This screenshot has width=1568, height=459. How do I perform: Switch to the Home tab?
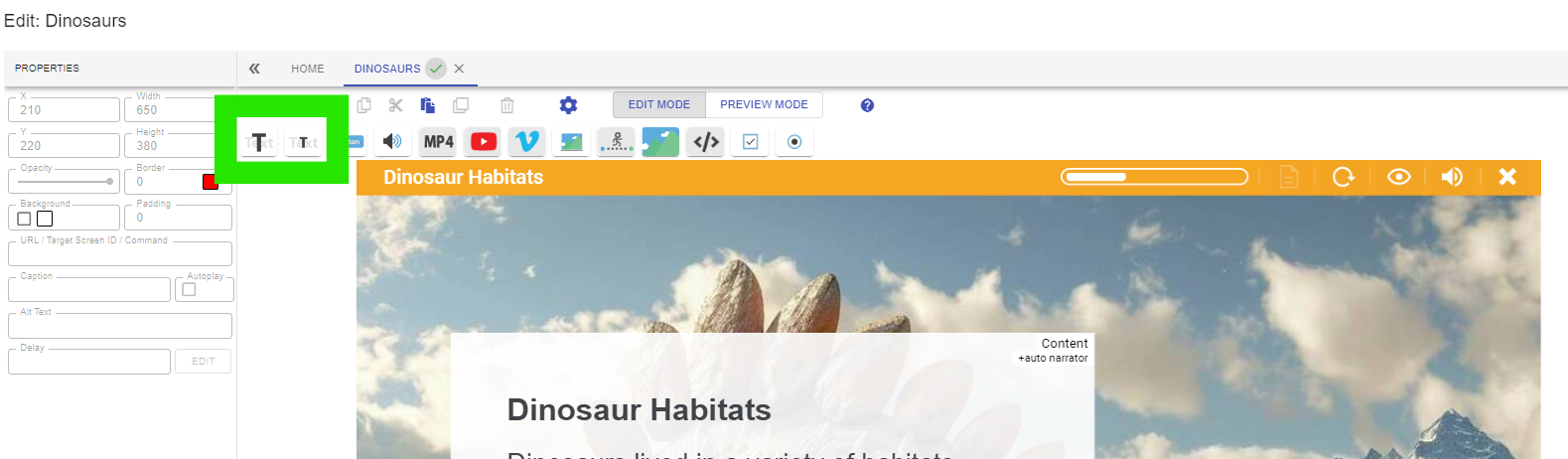[308, 69]
